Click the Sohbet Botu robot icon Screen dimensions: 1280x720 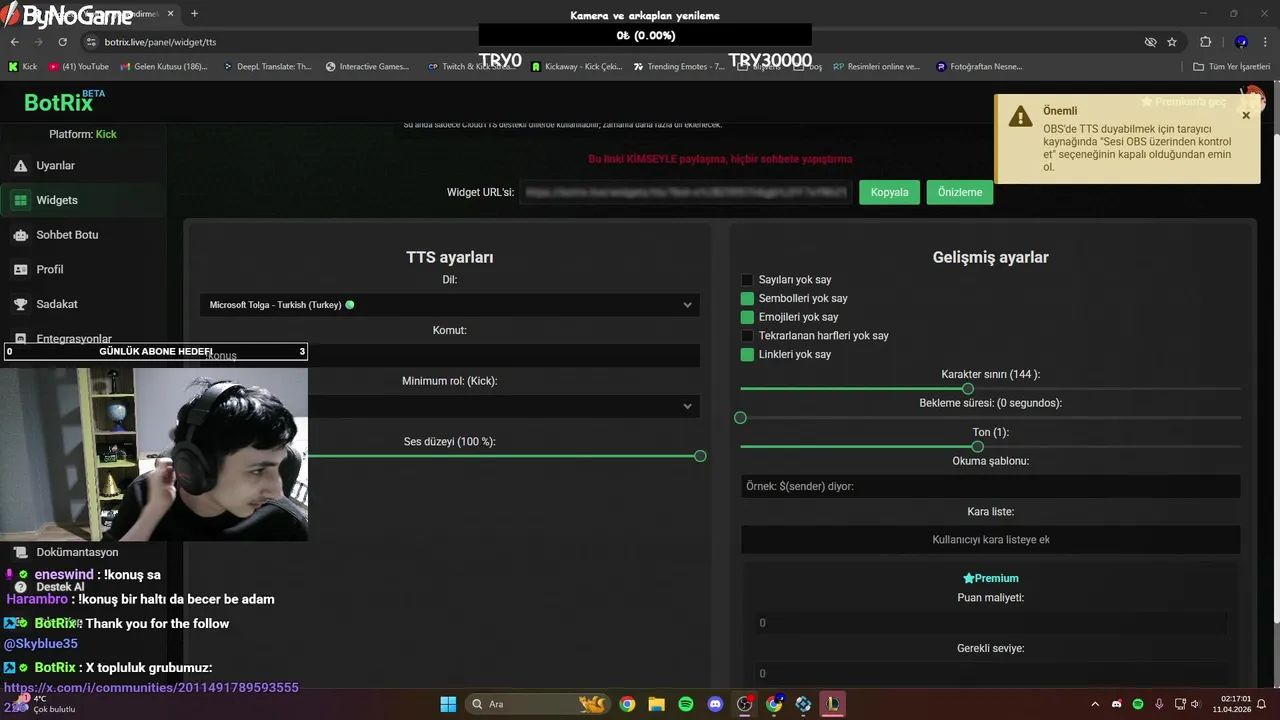coord(20,235)
